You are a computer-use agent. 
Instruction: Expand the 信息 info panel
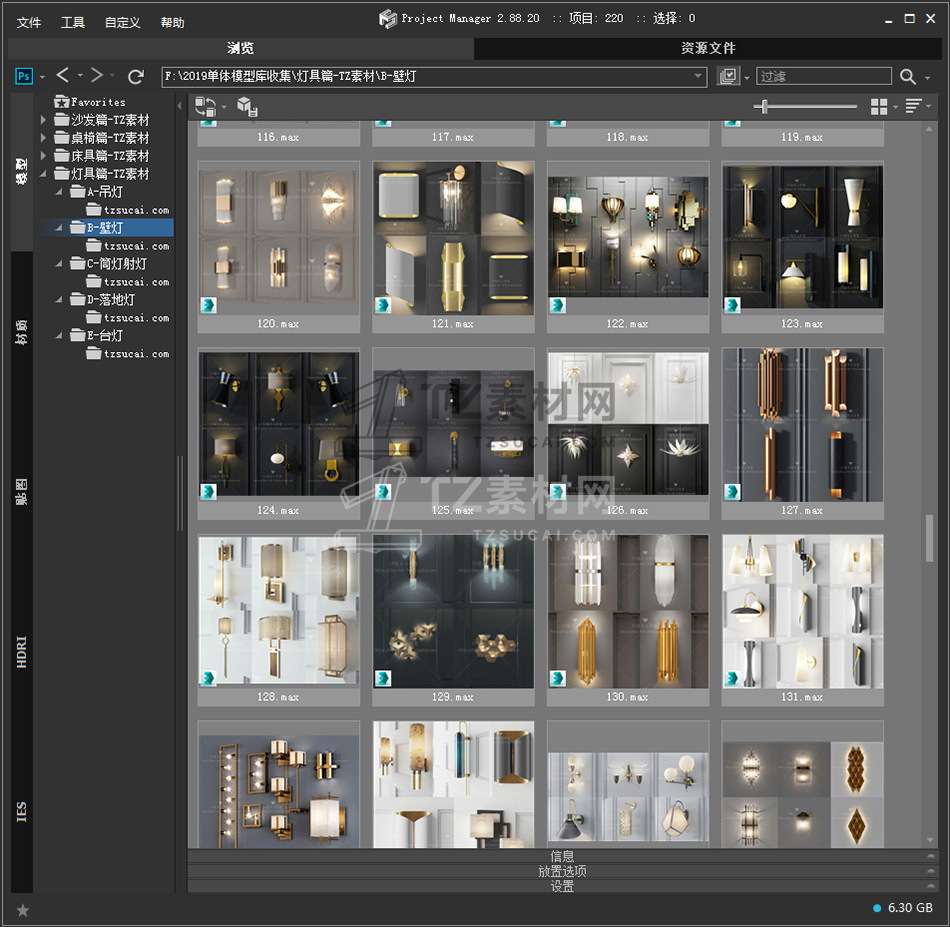(562, 856)
